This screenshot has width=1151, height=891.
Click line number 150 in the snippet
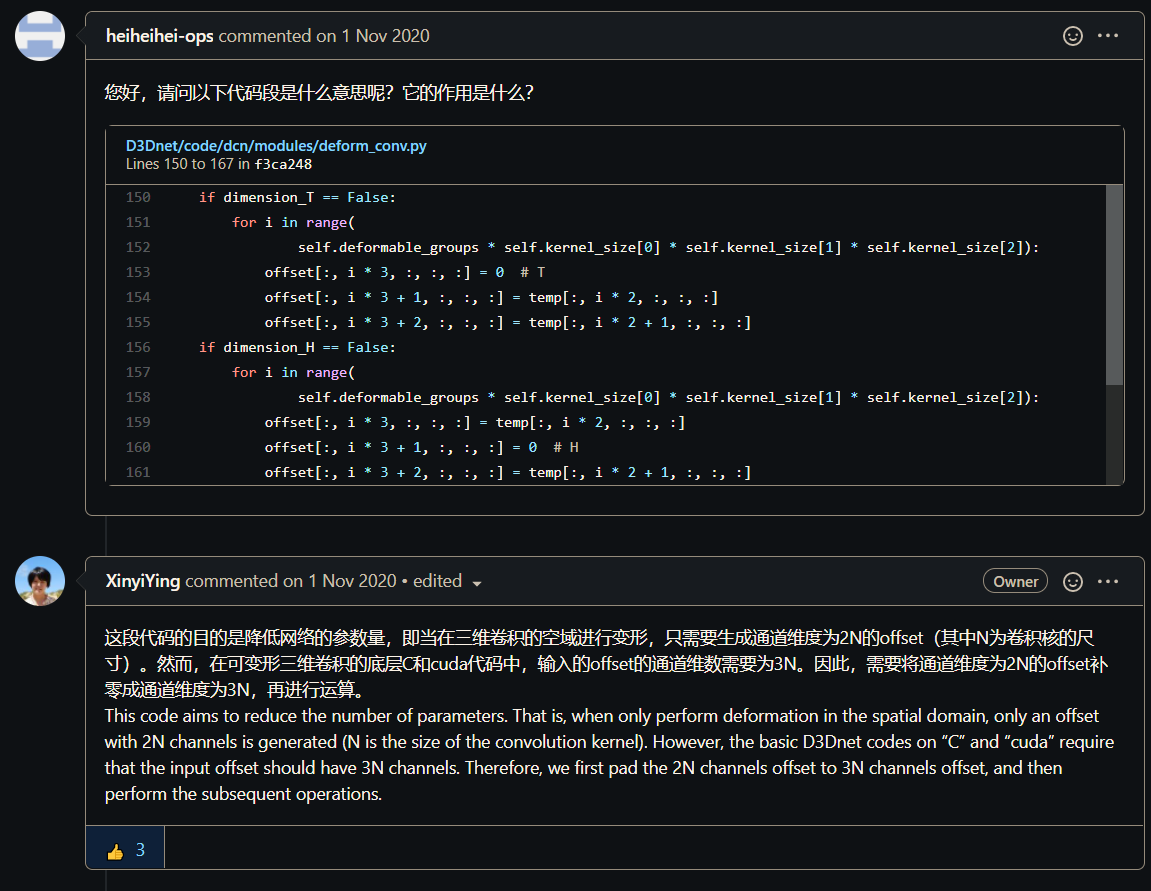pos(138,197)
